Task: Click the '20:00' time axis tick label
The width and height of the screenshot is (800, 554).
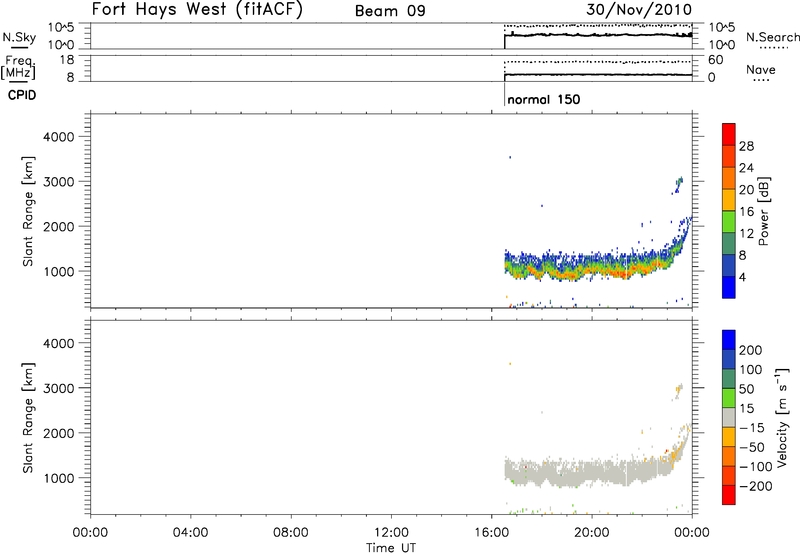Action: point(592,533)
